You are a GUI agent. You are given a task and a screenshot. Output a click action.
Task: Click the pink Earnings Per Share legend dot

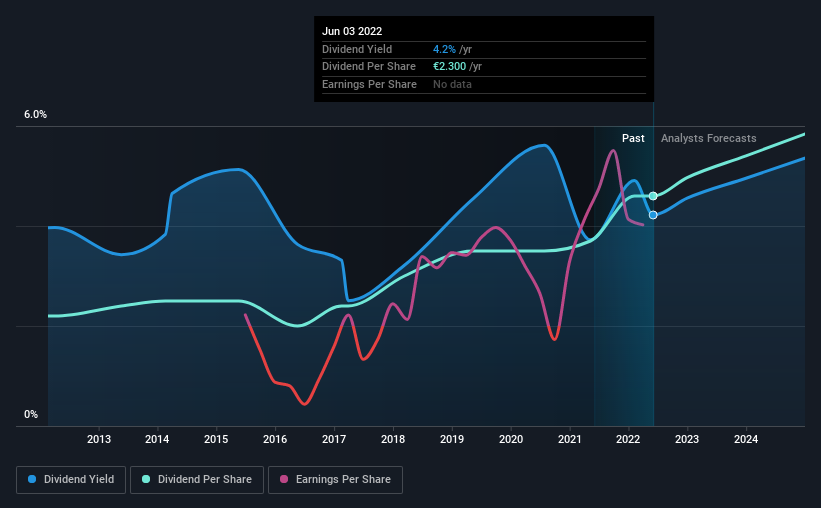click(284, 479)
